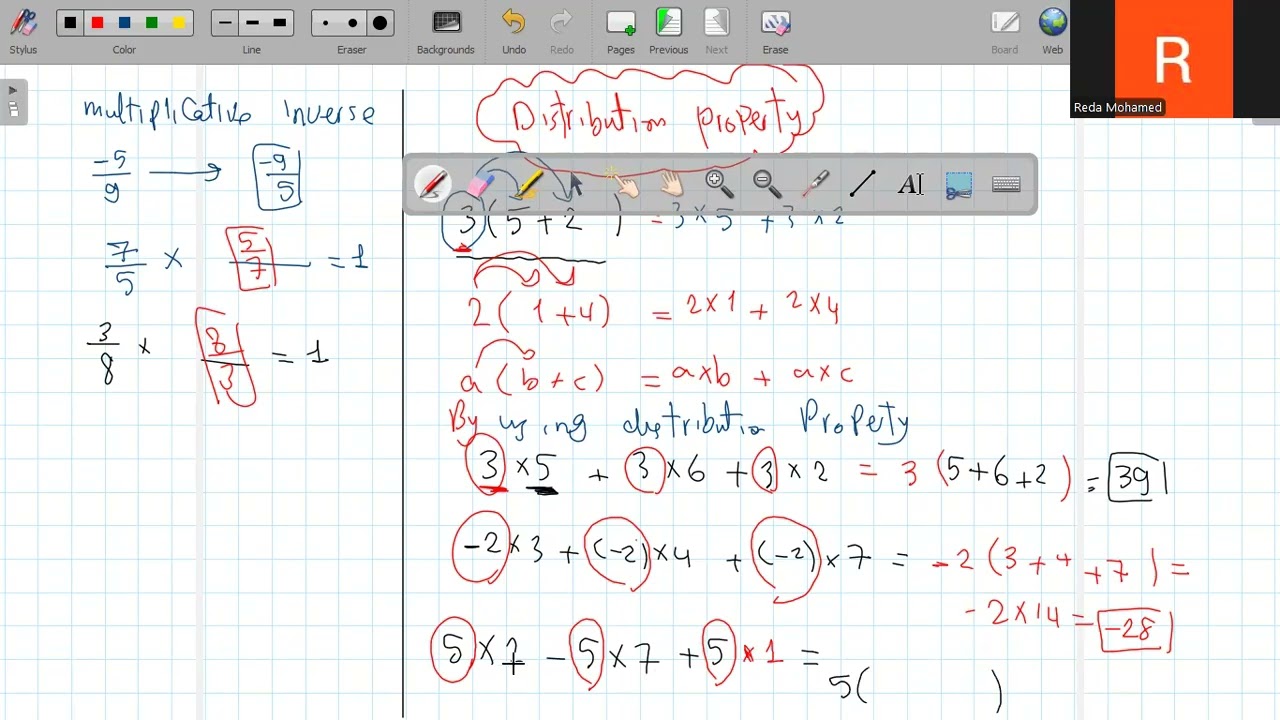
Task: Choose the blue pen color
Action: click(124, 23)
